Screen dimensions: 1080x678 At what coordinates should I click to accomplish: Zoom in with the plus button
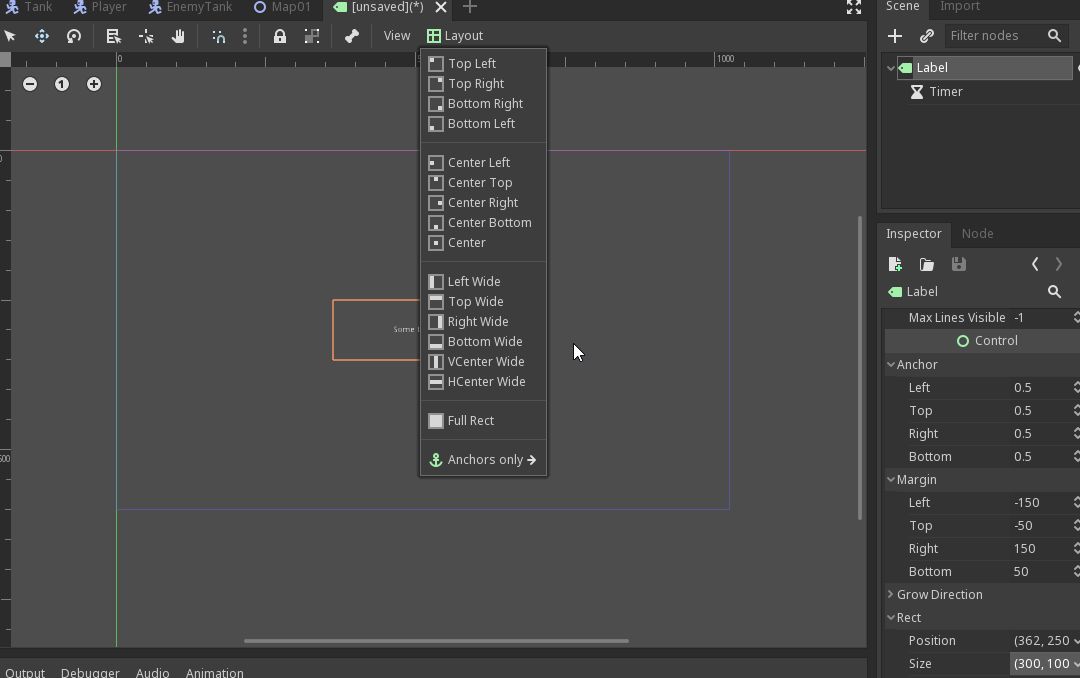coord(94,84)
